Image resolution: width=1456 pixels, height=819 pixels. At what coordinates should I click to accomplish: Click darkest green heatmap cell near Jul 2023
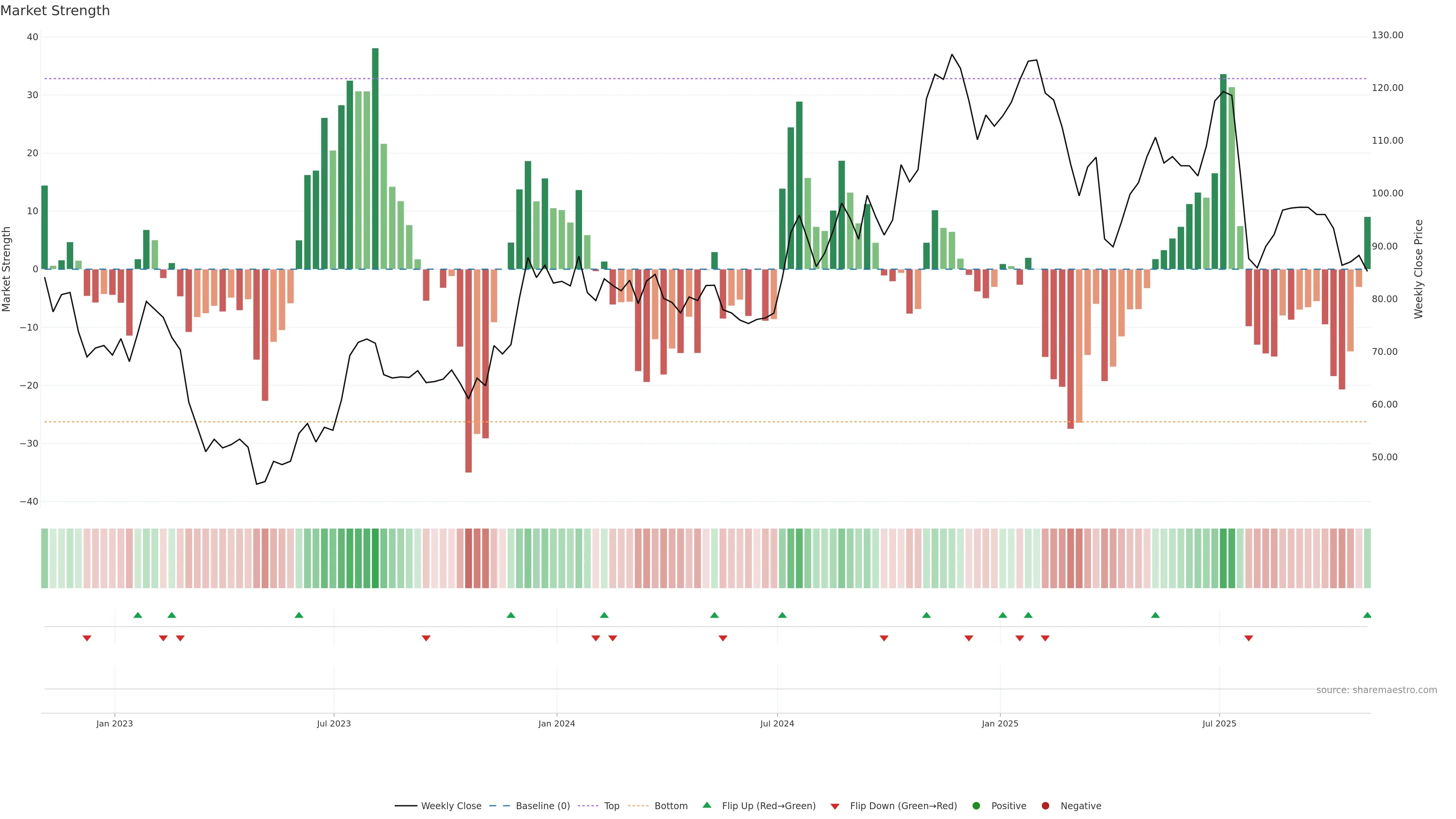coord(375,559)
